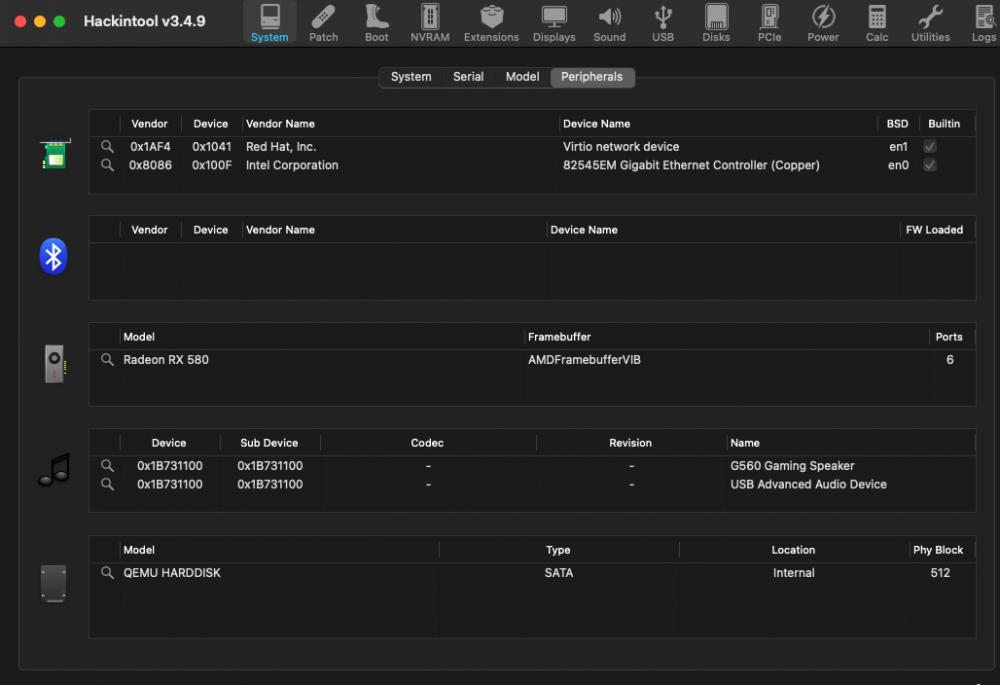Open the Displays toolbar section
The height and width of the screenshot is (685, 1000).
click(554, 23)
